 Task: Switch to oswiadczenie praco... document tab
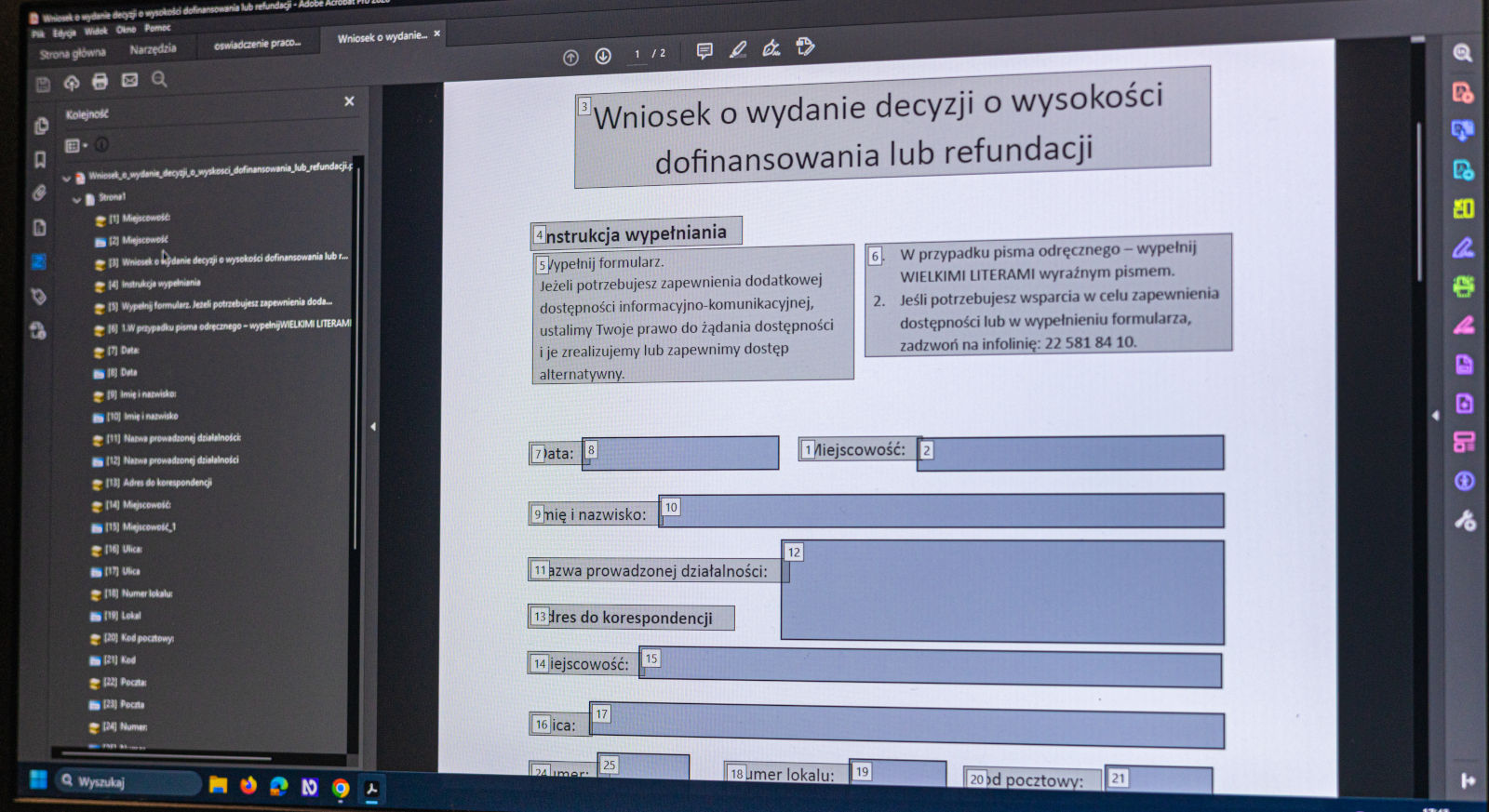257,44
